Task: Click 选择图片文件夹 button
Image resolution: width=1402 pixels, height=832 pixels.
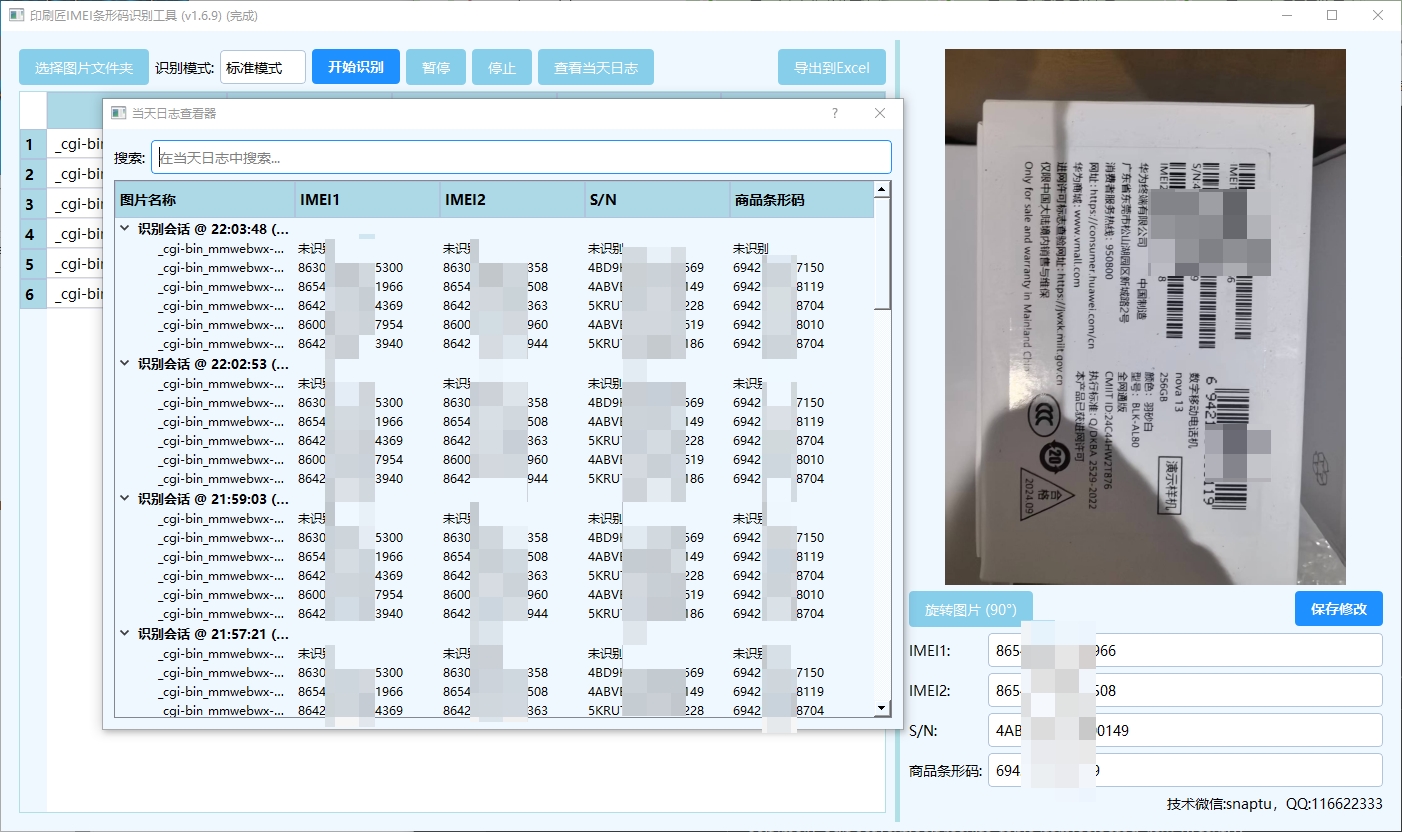Action: tap(84, 68)
